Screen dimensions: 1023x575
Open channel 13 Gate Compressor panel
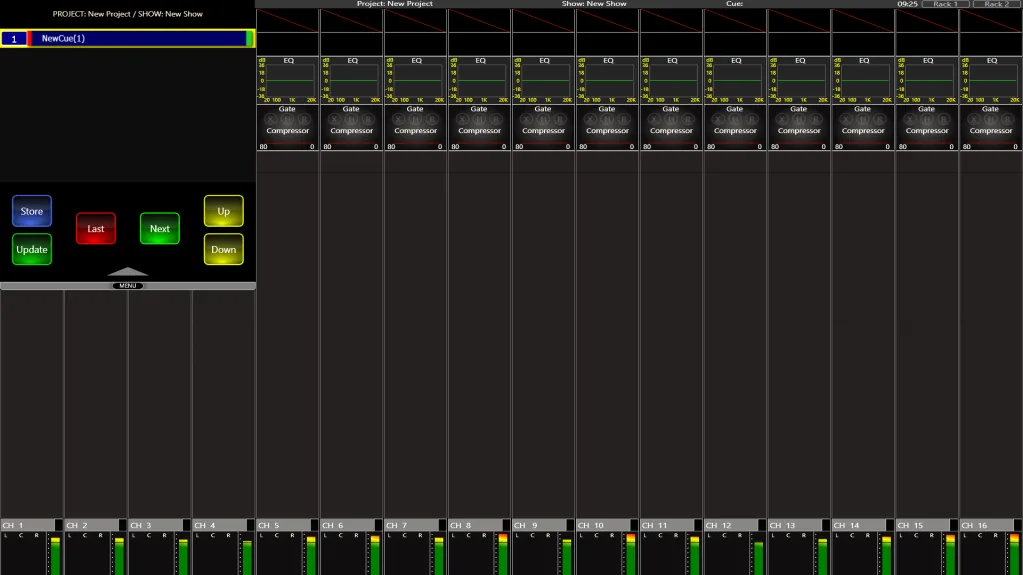click(799, 127)
